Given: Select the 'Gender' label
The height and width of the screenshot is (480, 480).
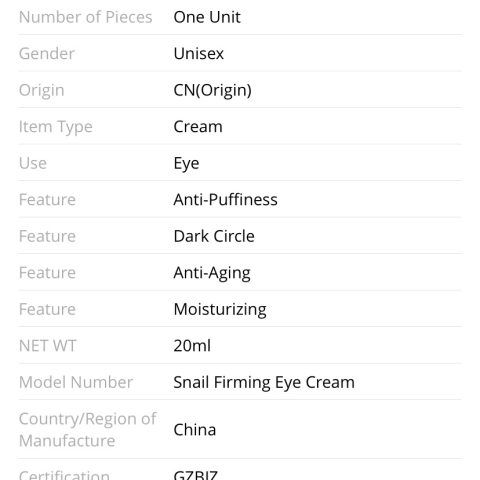Looking at the screenshot, I should [x=47, y=53].
